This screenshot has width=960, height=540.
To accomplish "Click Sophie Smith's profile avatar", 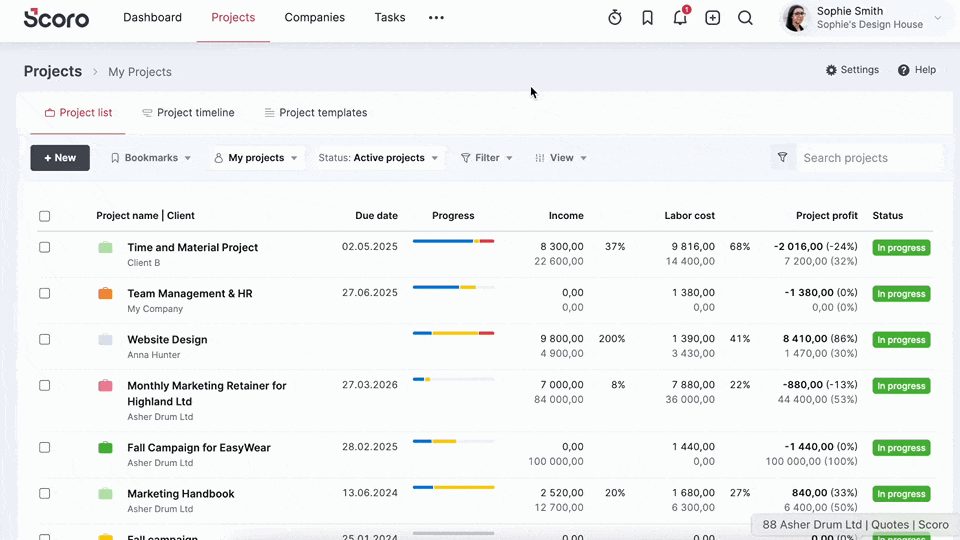I will pos(795,18).
